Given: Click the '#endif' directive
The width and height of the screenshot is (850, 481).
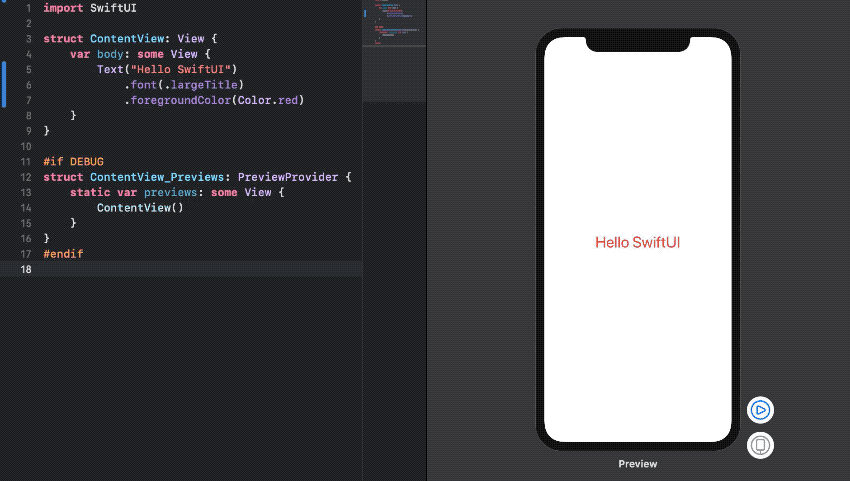Looking at the screenshot, I should pos(63,254).
